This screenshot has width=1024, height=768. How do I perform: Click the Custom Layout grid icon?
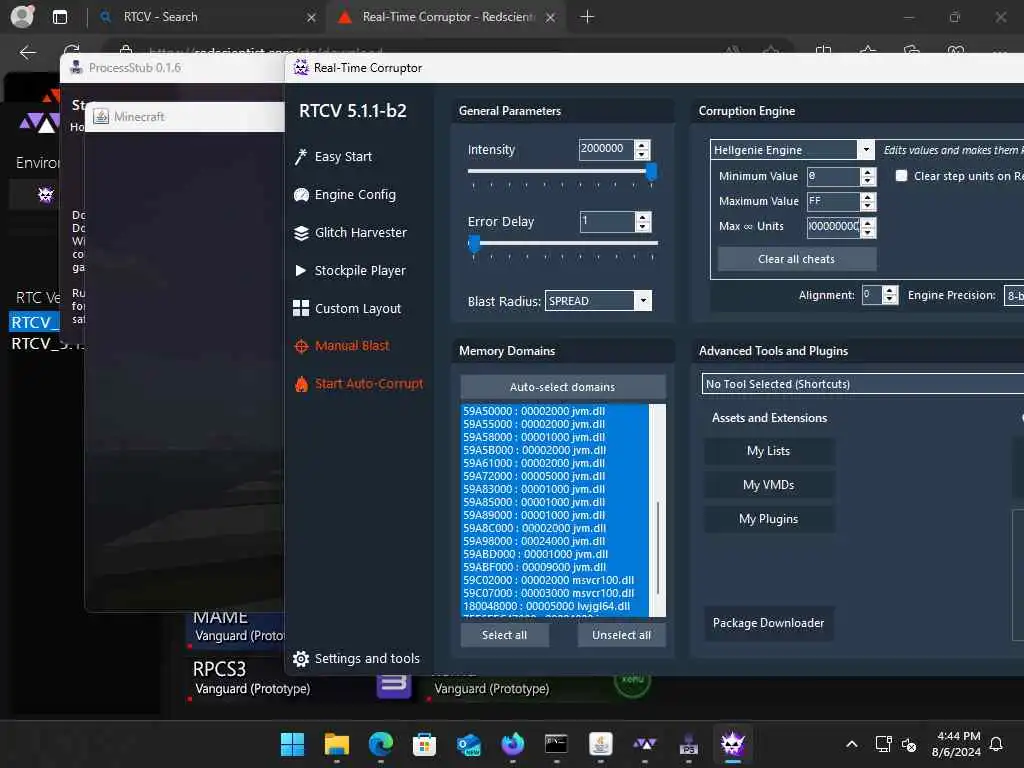tap(301, 308)
